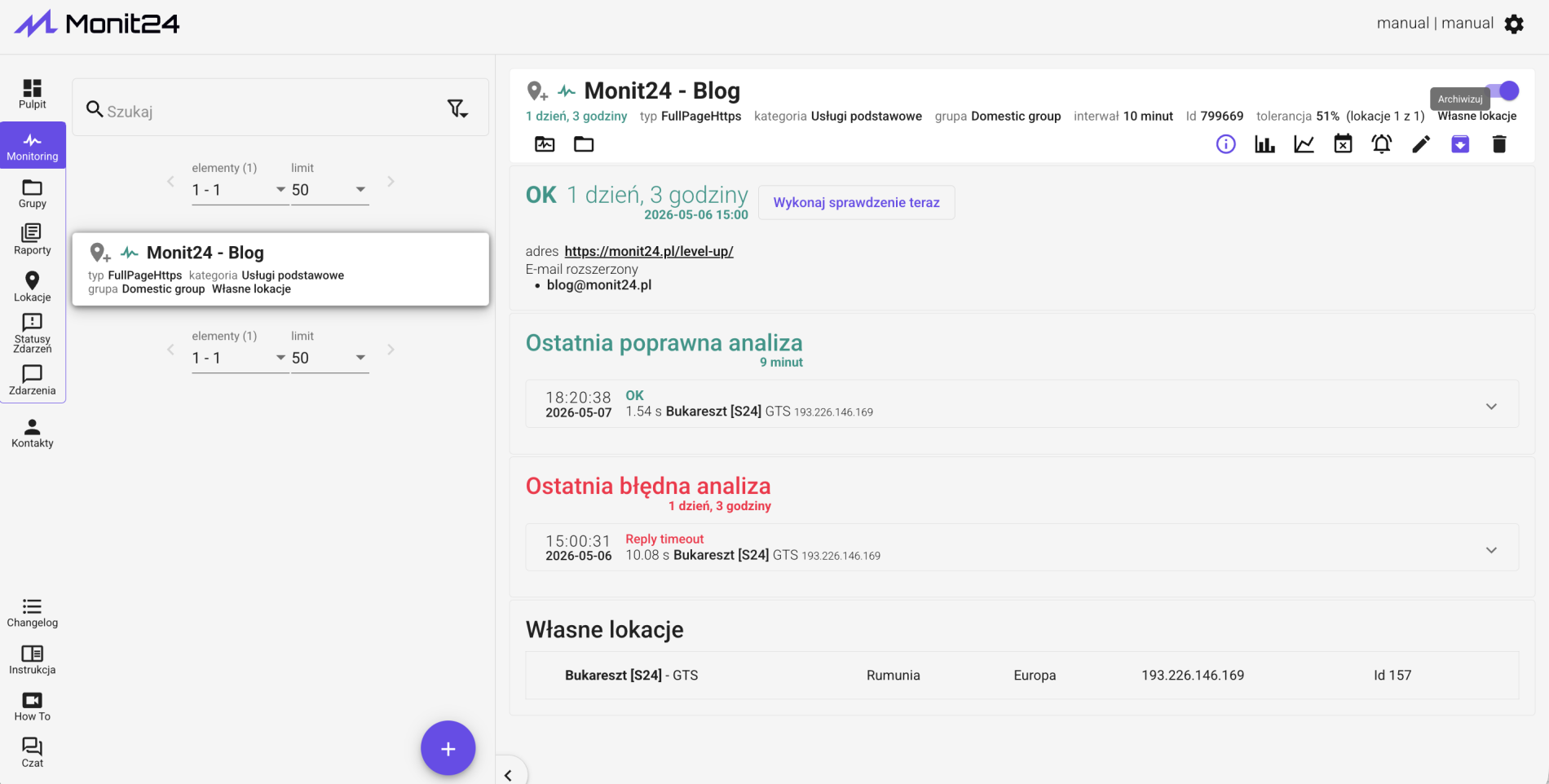Viewport: 1549px width, 784px height.
Task: Collapse the list panel with the bottom chevron
Action: tap(508, 775)
